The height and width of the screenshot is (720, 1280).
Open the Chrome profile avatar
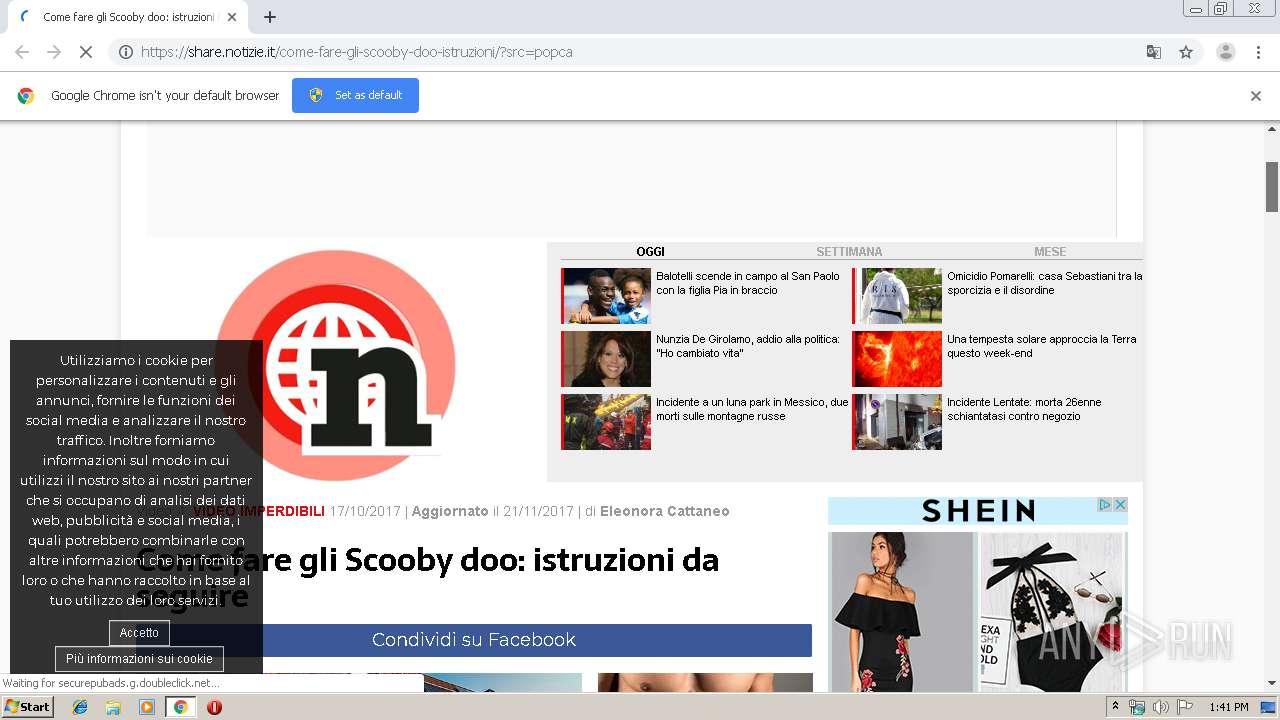(x=1225, y=52)
